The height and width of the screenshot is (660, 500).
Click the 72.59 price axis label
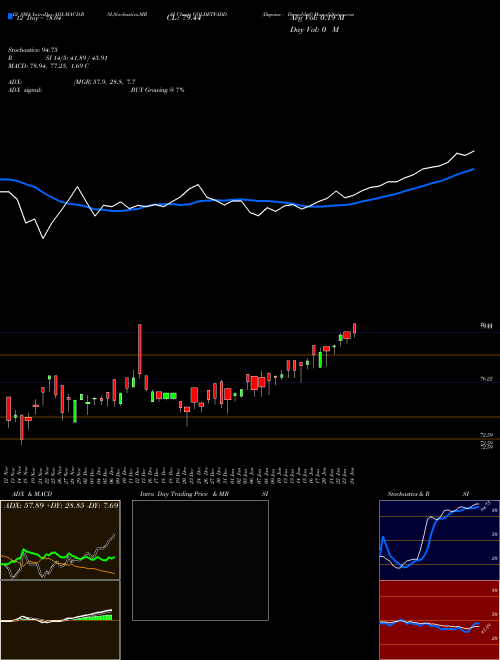[x=487, y=435]
